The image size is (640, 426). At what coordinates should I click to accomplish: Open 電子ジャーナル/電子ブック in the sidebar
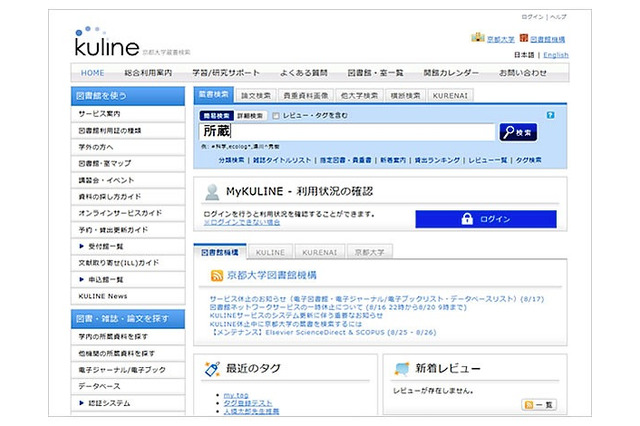tap(128, 370)
